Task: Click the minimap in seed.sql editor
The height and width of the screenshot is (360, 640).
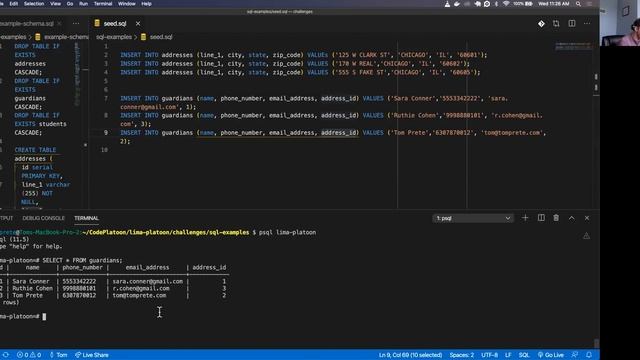Action: (x=573, y=47)
